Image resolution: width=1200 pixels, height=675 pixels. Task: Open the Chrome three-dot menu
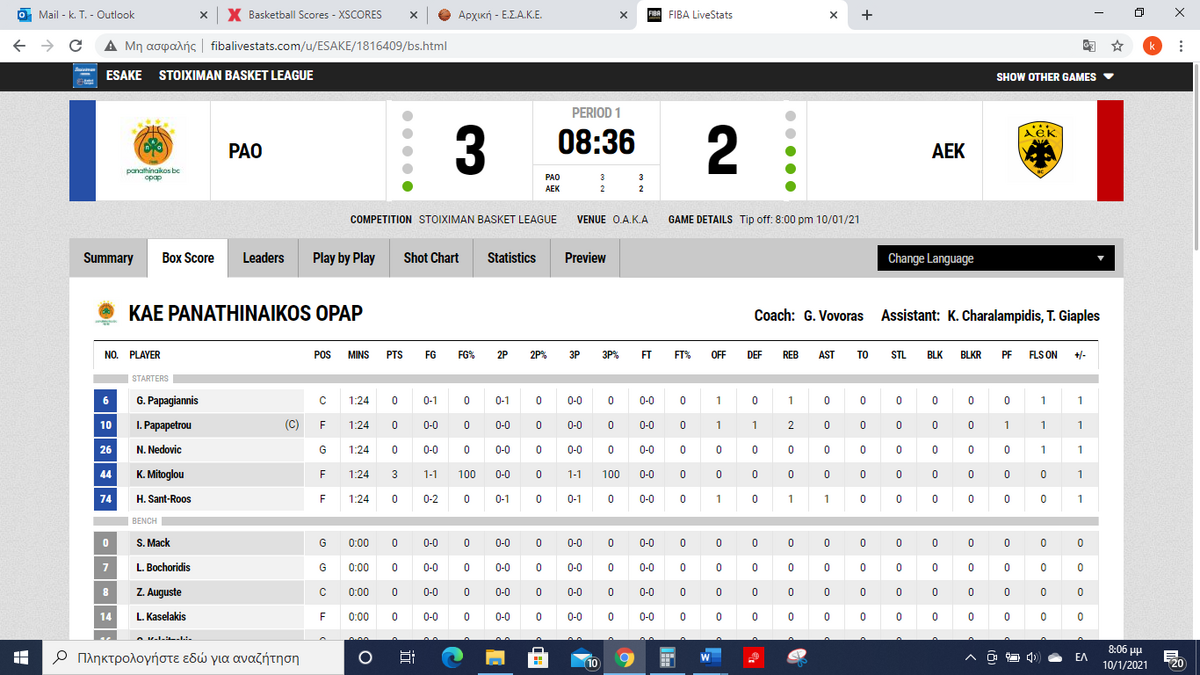(1183, 46)
